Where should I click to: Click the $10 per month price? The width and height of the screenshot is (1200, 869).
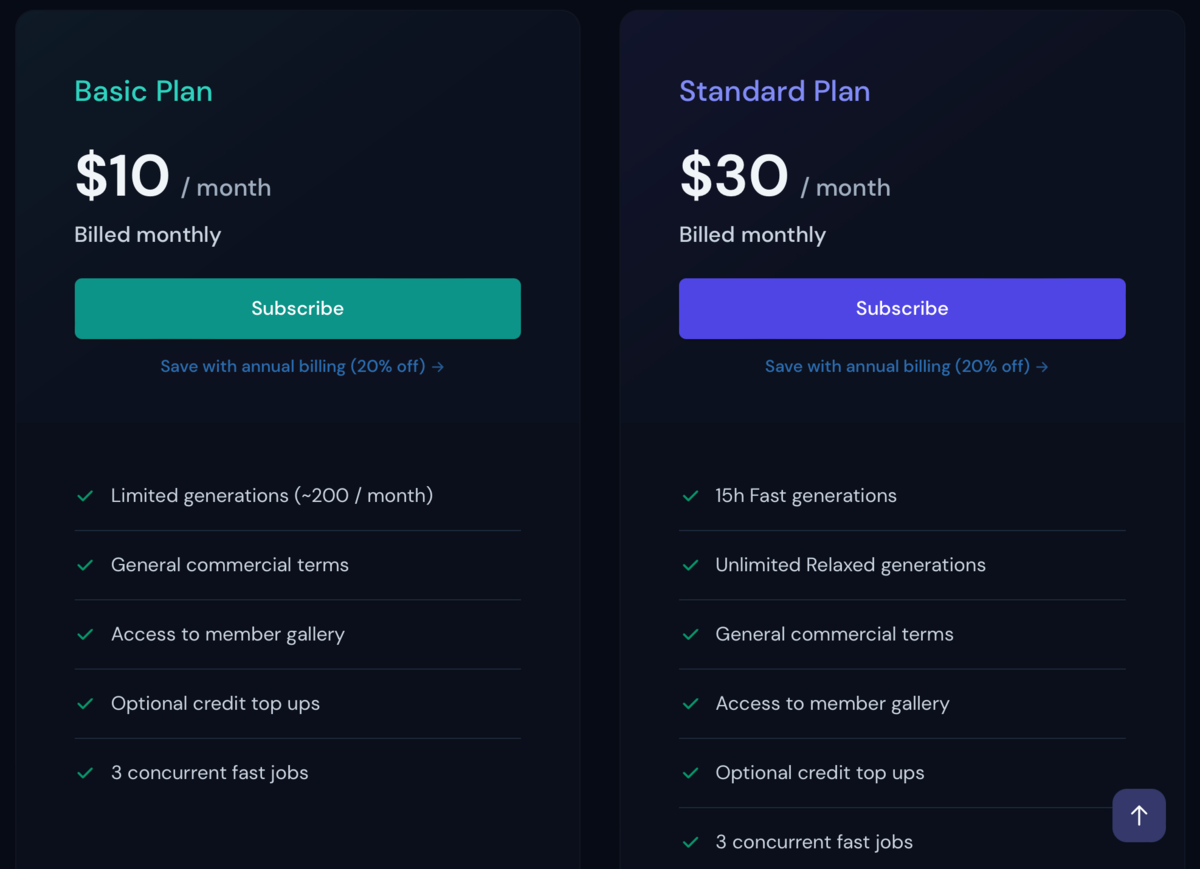(x=172, y=177)
